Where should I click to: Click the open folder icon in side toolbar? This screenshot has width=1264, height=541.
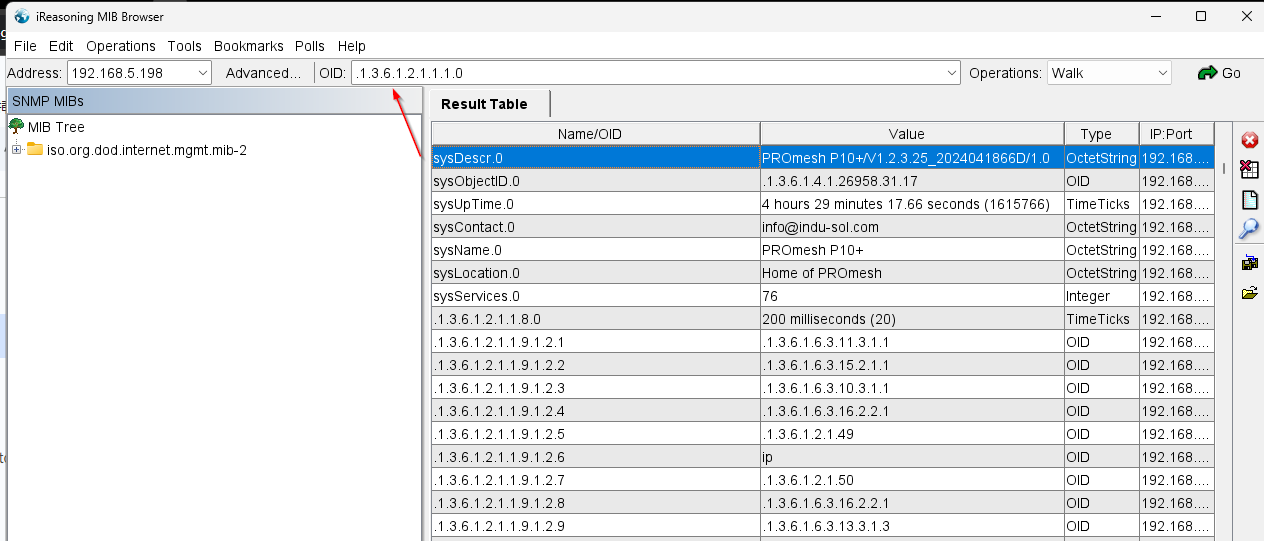pyautogui.click(x=1249, y=293)
